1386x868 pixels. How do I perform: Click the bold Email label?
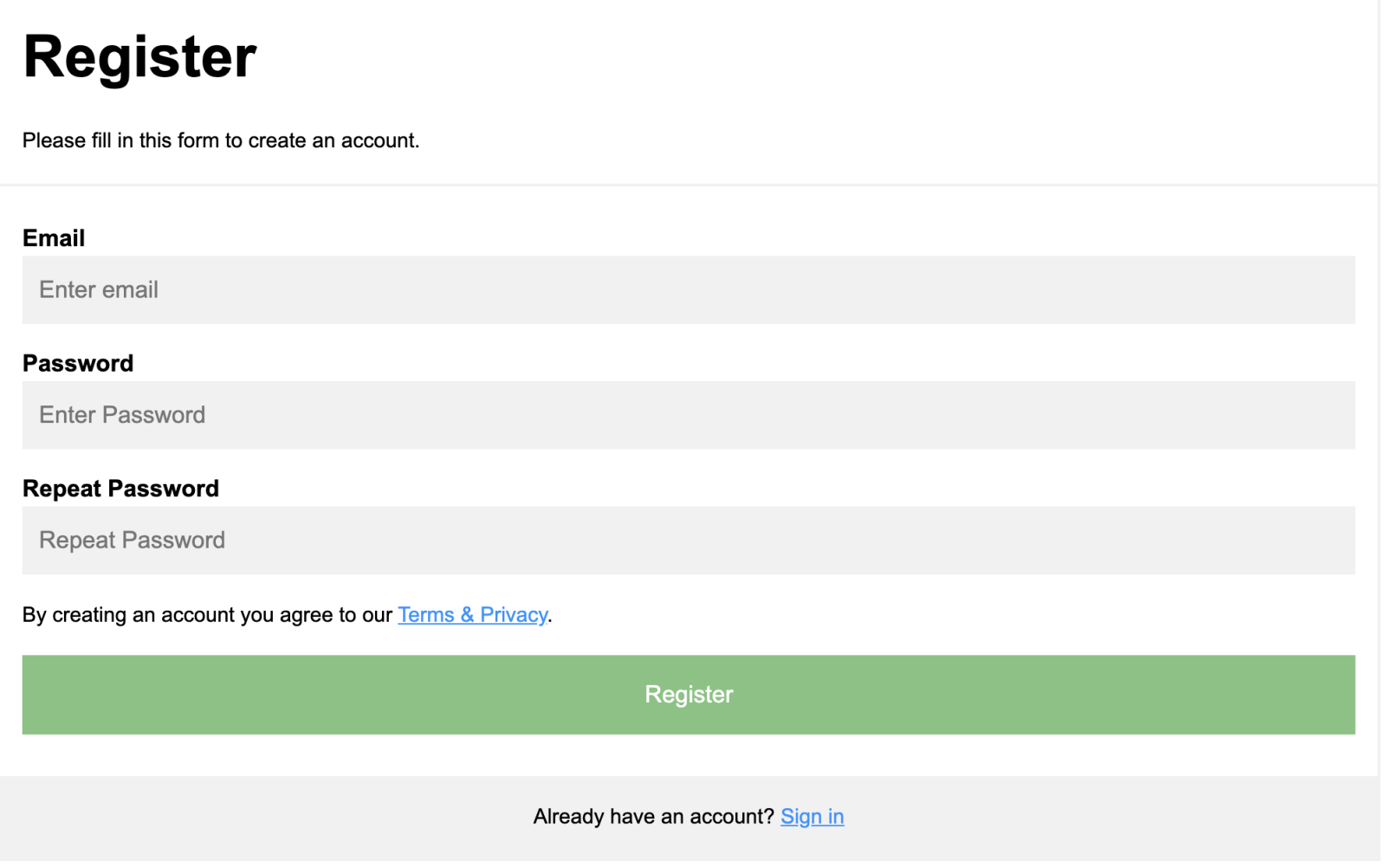pos(54,238)
